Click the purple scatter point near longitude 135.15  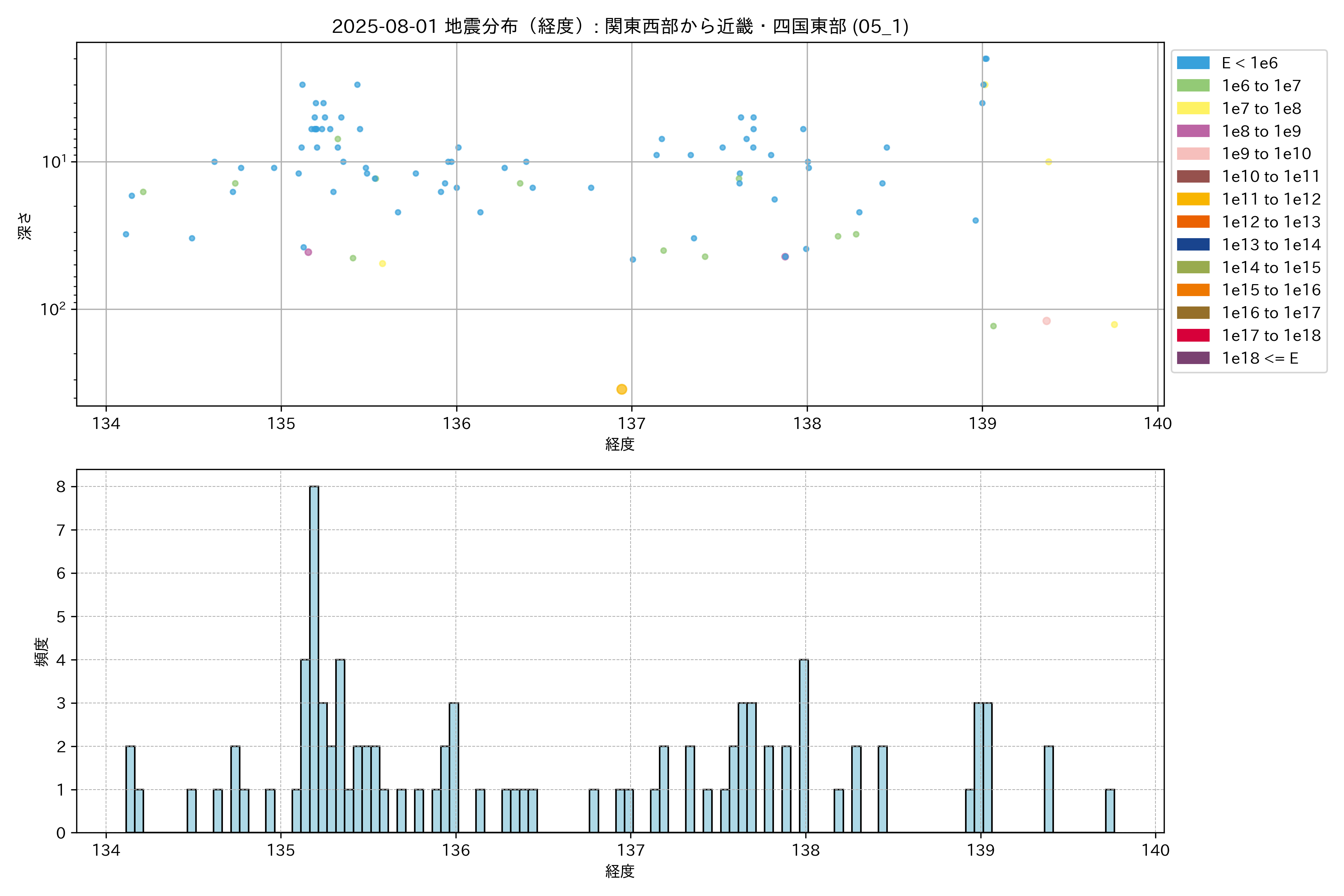point(309,252)
